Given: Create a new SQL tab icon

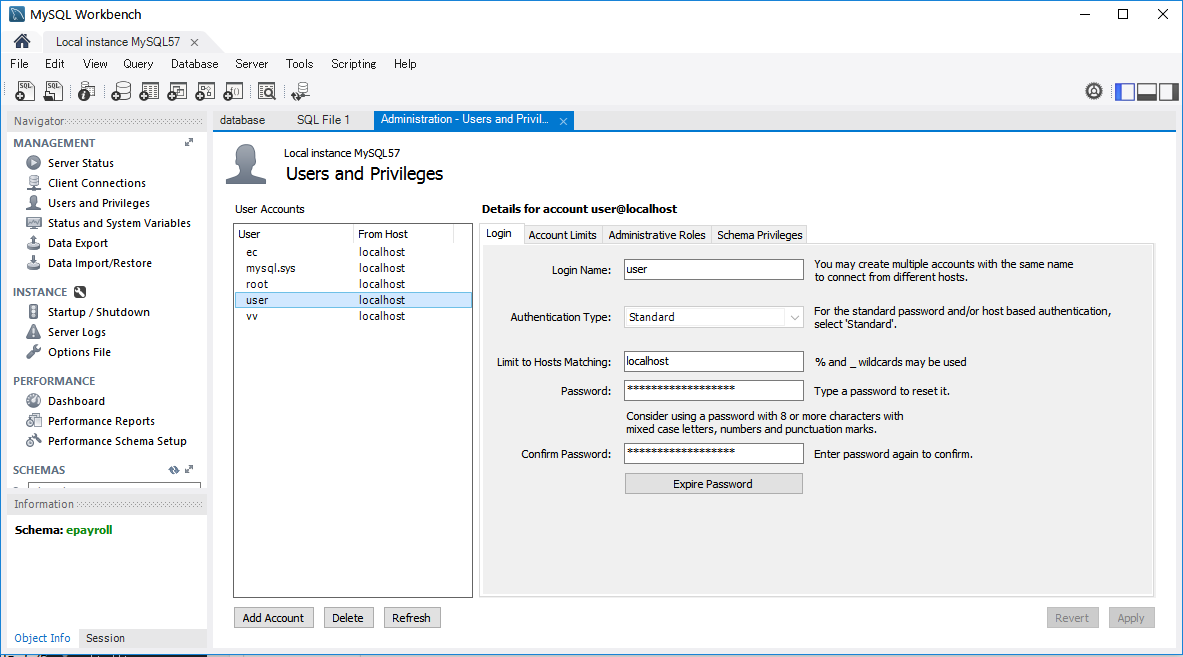Looking at the screenshot, I should (x=25, y=91).
